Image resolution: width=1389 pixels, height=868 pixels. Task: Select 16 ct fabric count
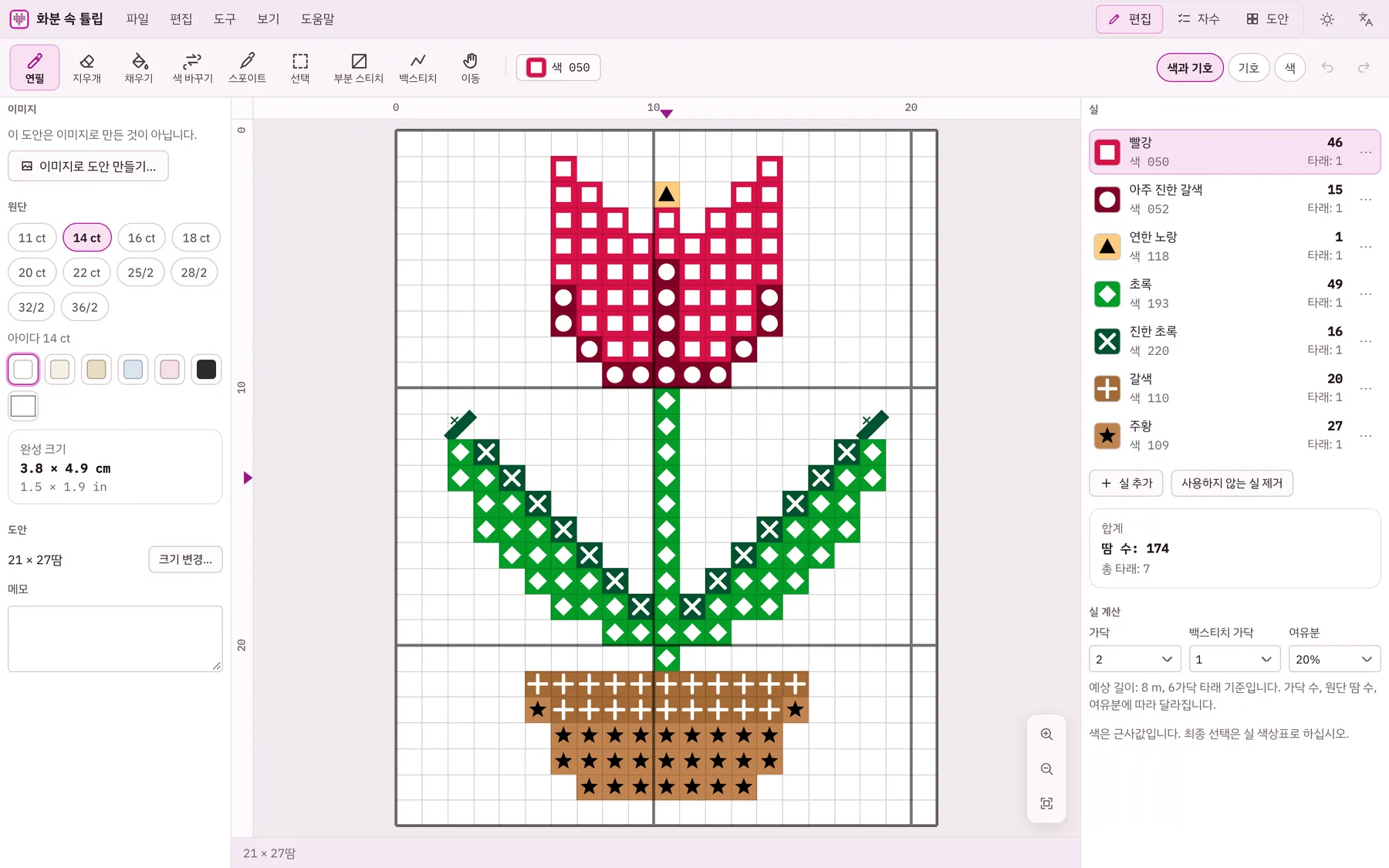point(141,238)
